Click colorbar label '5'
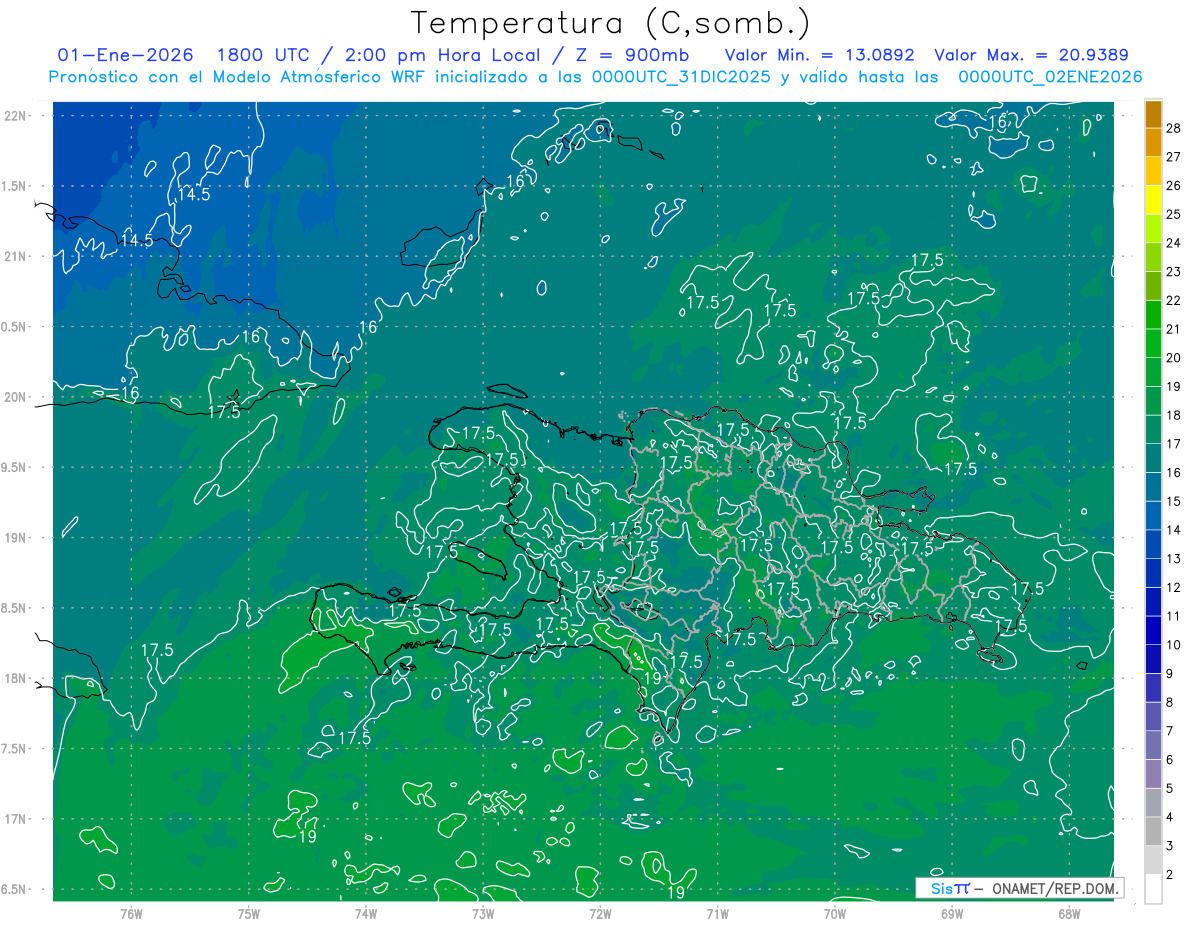The height and width of the screenshot is (927, 1200). point(1170,789)
